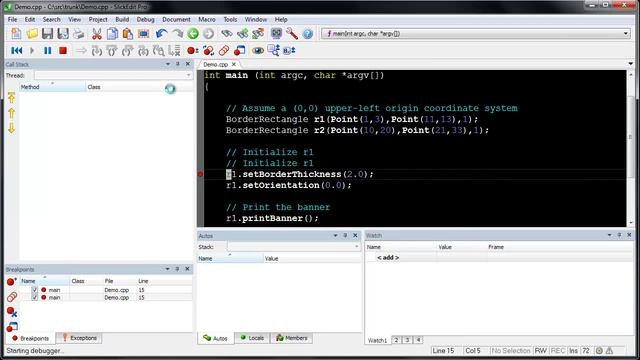Click the yellow up arrow in Call Stack panel
This screenshot has height=360, width=640.
pos(11,113)
